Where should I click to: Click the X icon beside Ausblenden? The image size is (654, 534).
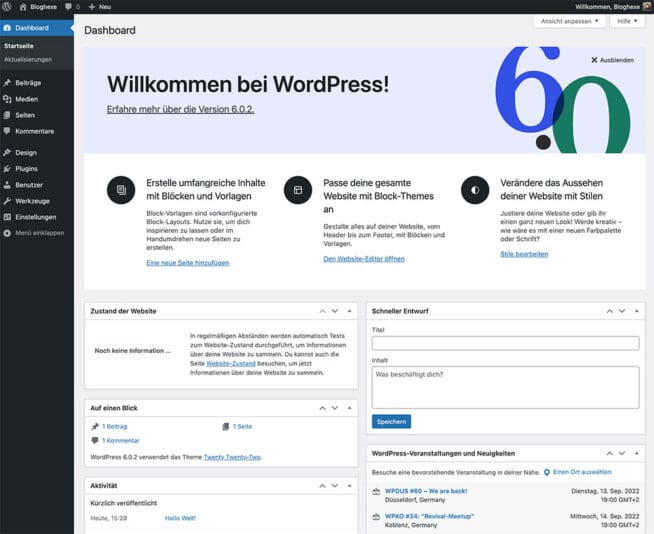point(594,60)
